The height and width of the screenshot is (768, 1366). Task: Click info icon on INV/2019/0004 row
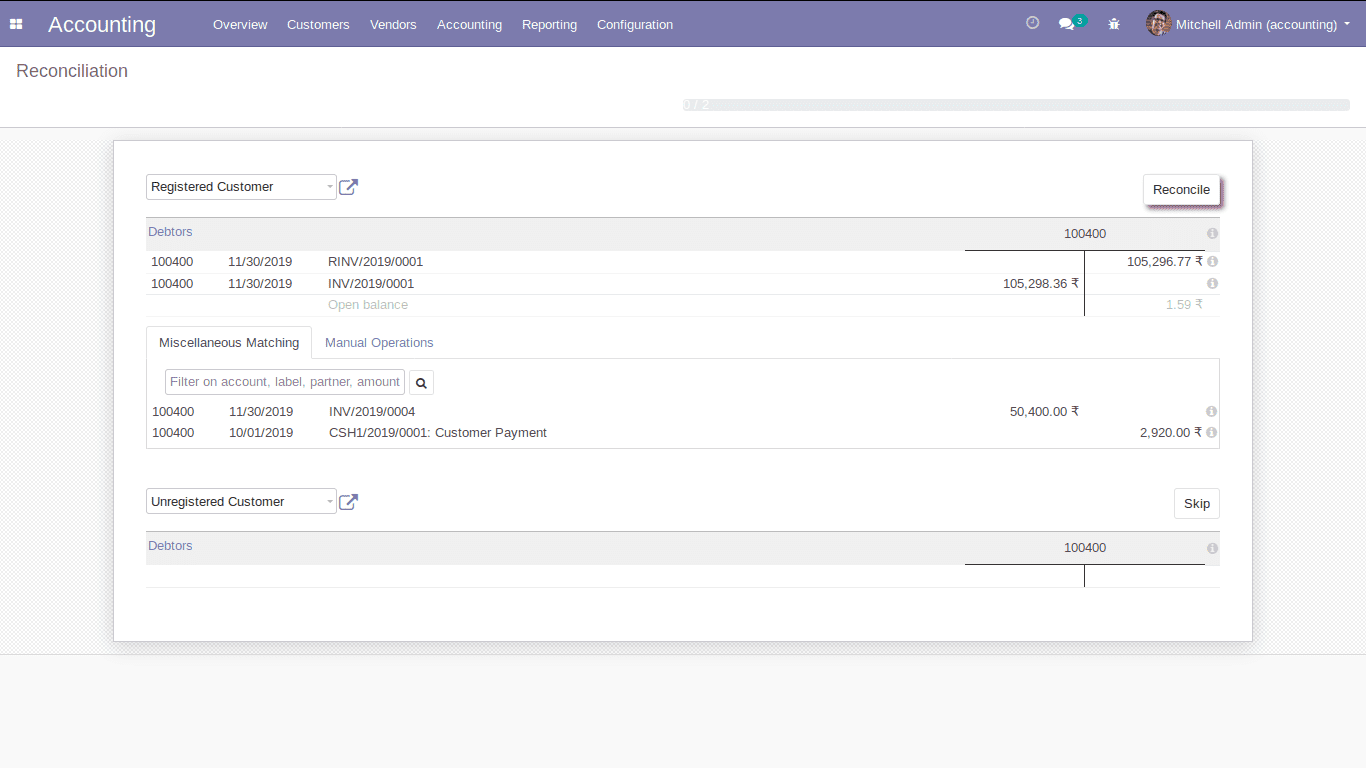(1211, 412)
